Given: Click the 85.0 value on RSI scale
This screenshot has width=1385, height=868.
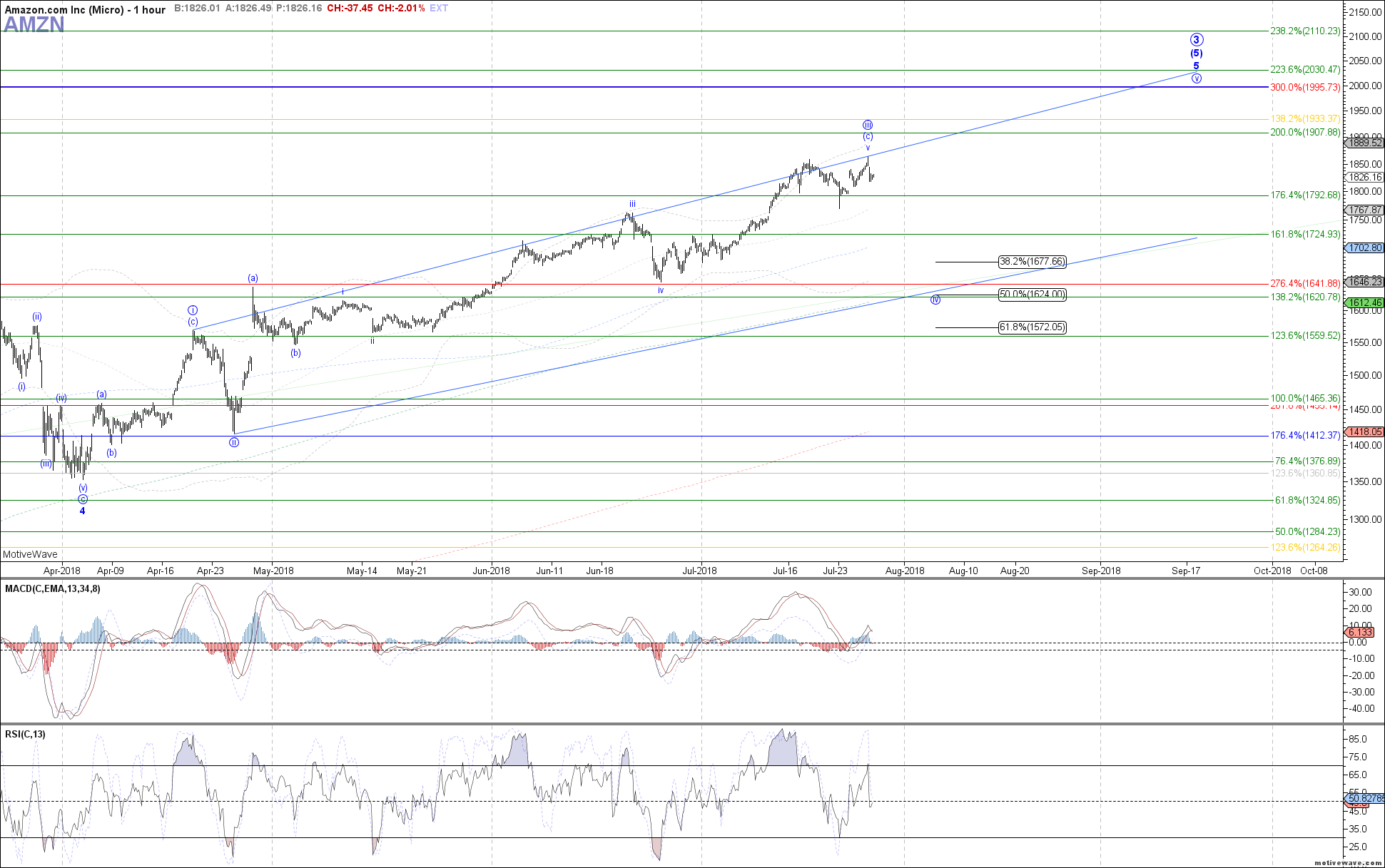Looking at the screenshot, I should point(1359,740).
